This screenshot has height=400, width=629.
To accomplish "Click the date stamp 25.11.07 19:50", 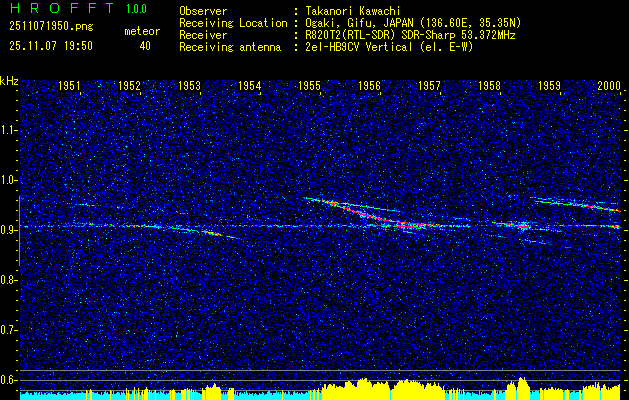I will [51, 46].
